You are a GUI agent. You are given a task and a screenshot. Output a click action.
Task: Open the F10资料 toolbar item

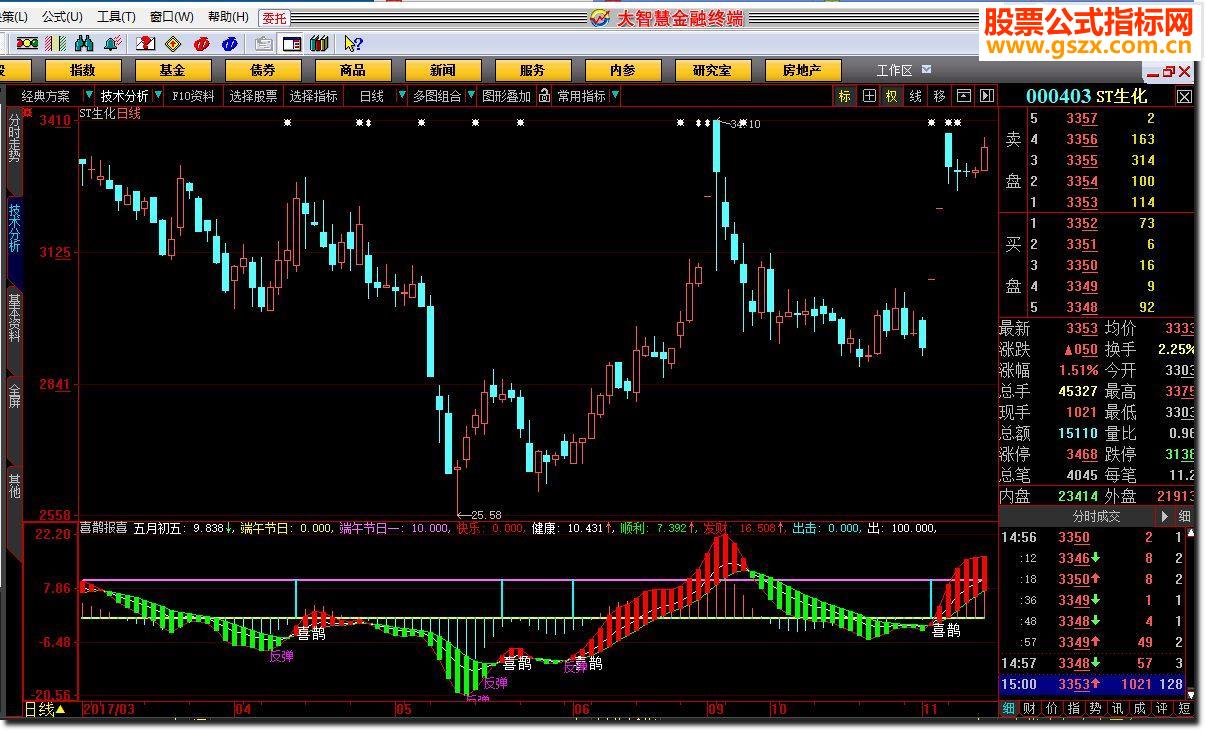[193, 96]
